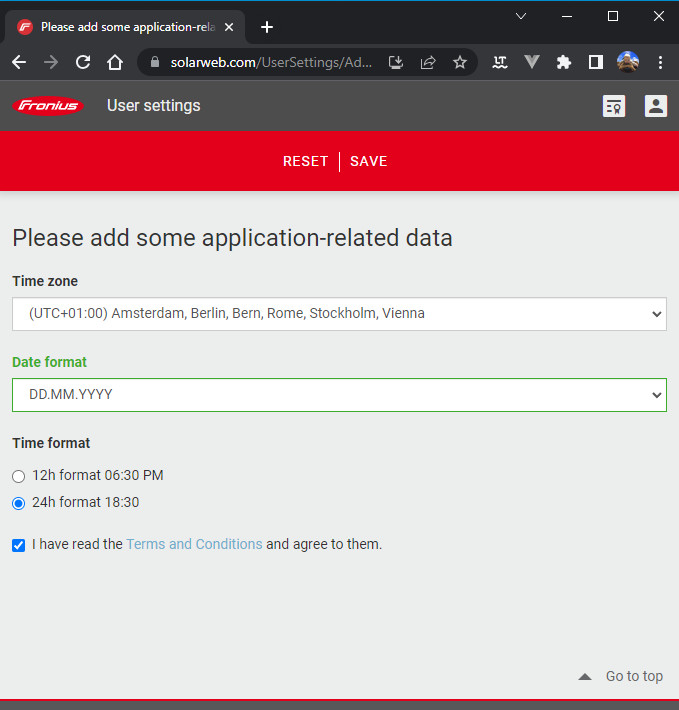Open the user account icon

click(x=656, y=106)
